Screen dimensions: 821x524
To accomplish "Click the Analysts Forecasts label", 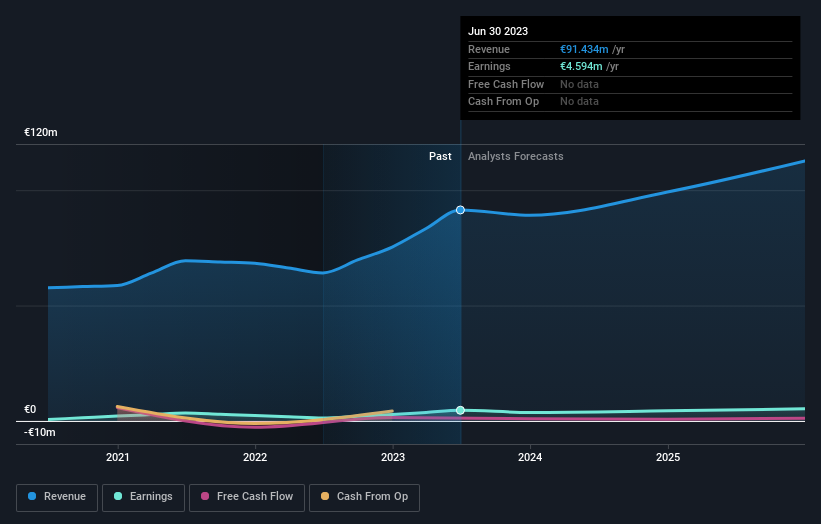I will [516, 157].
